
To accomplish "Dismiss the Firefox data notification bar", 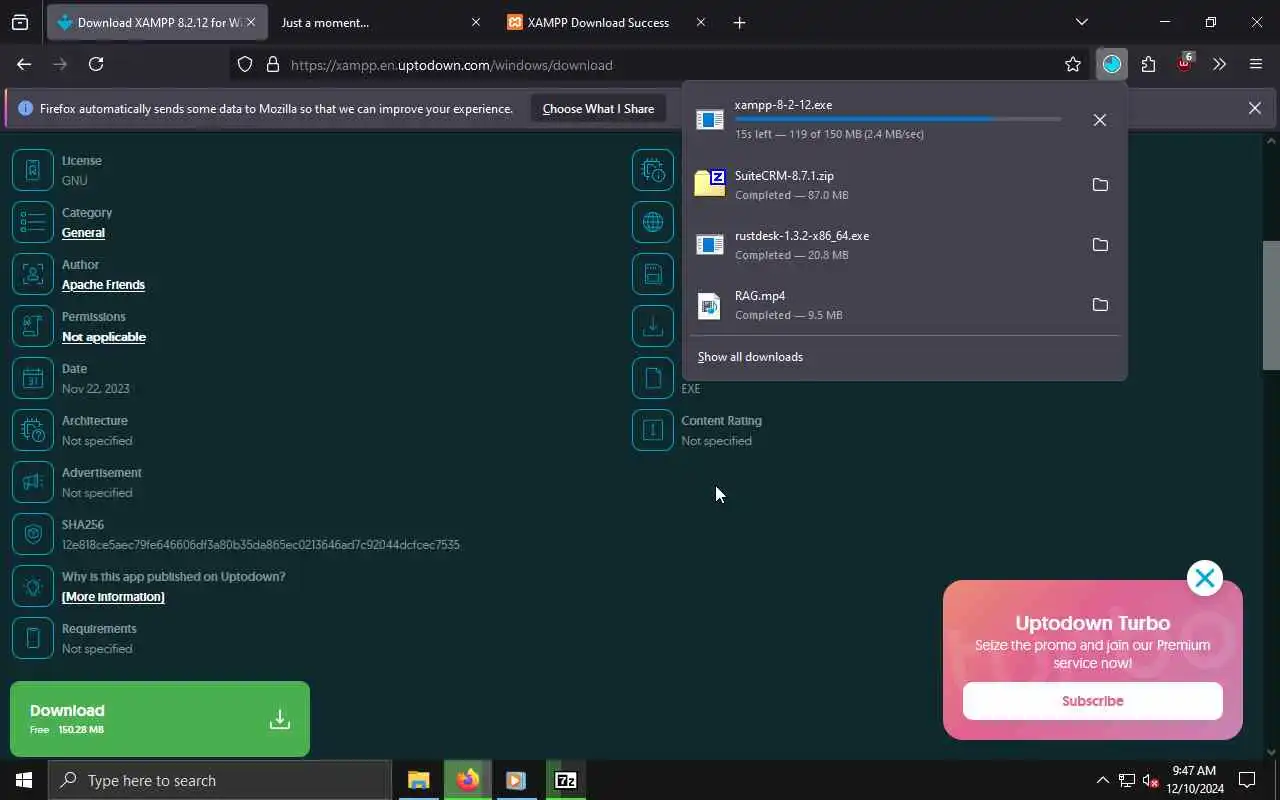I will click(1254, 108).
